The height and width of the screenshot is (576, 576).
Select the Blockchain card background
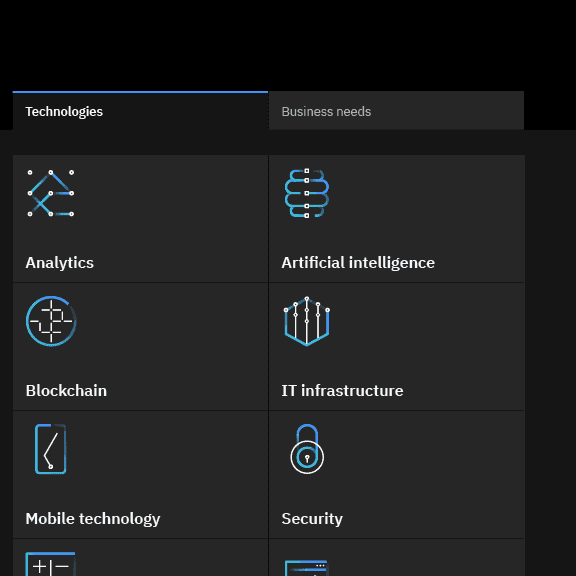point(140,346)
